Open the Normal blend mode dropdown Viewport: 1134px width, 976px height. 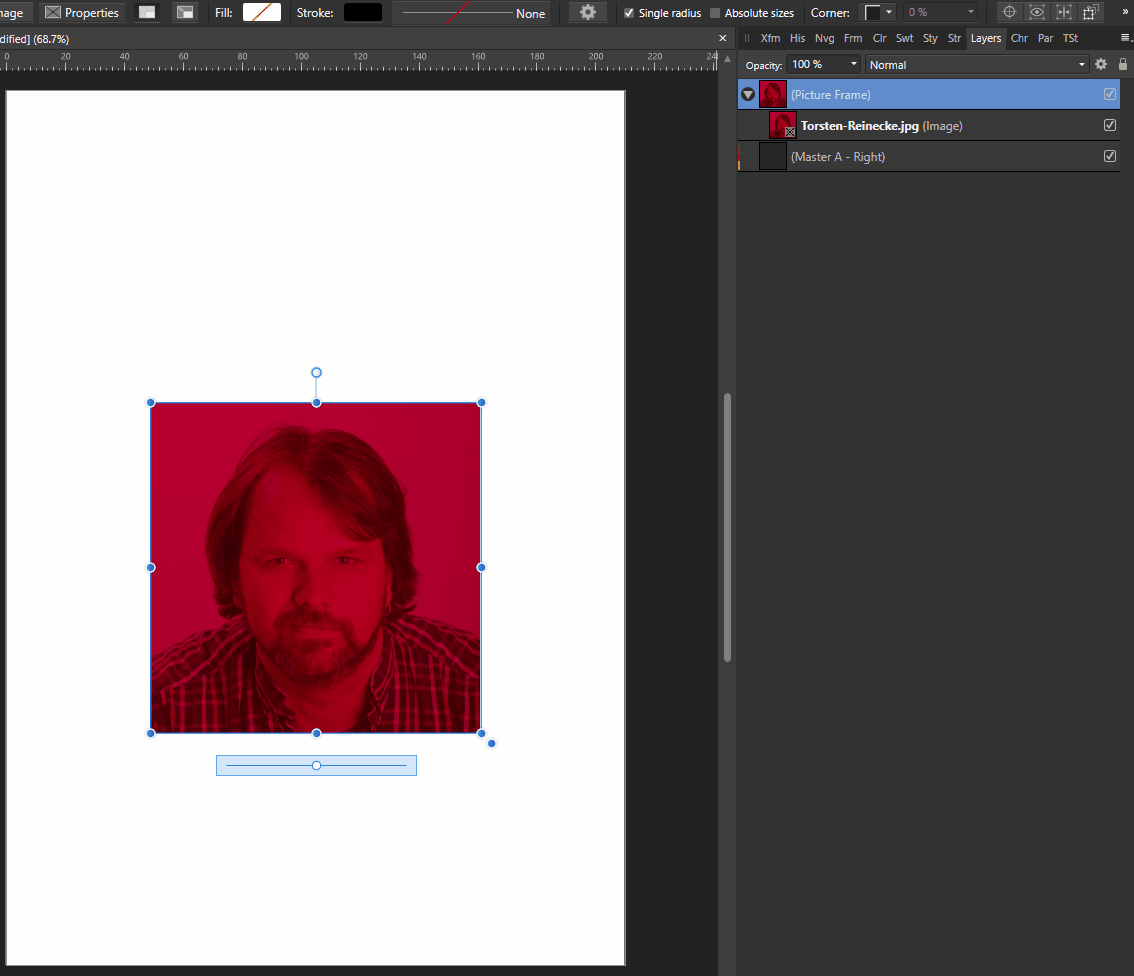(977, 64)
